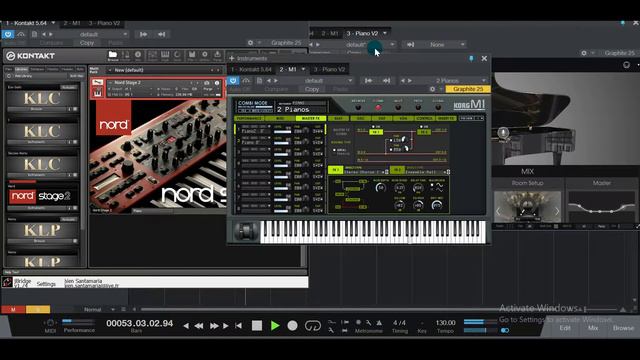
Task: Open Master tab in Piano V2
Action: click(602, 183)
